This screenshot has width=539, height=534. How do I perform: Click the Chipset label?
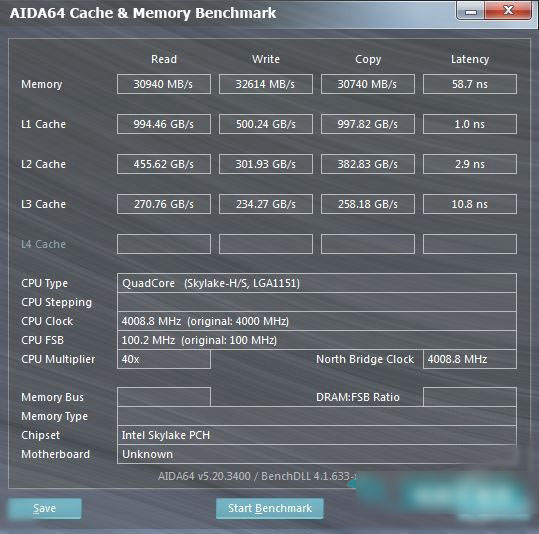(40, 435)
